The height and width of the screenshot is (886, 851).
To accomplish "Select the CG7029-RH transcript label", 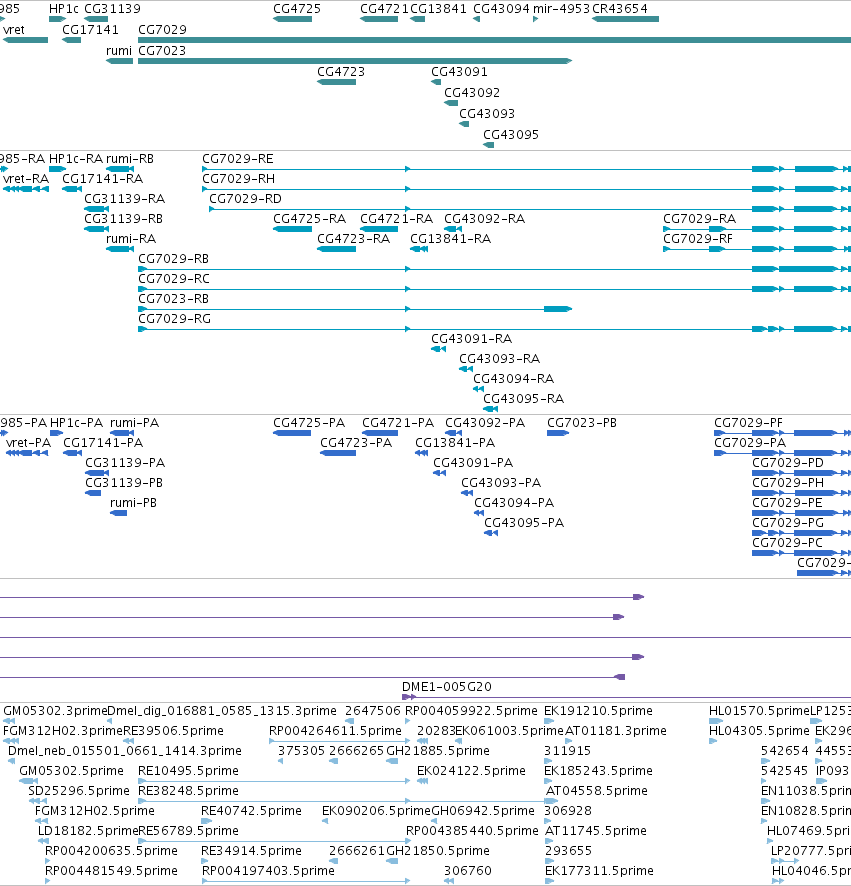I will coord(238,179).
